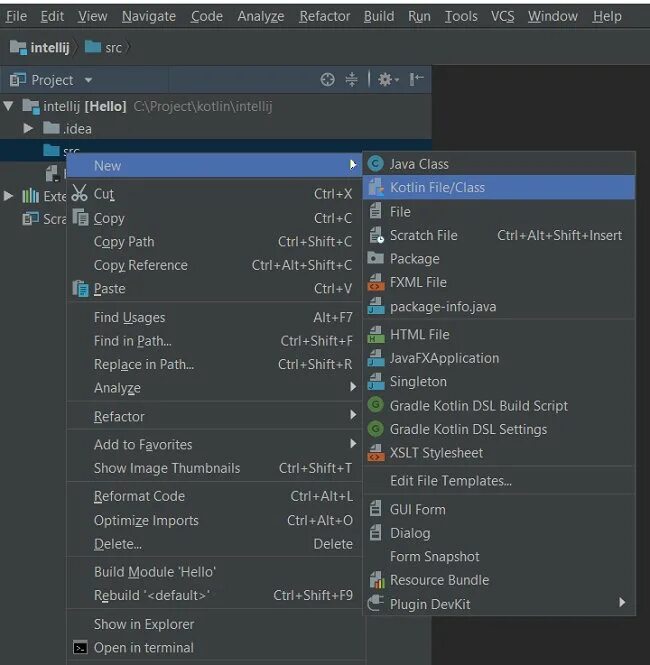Open the Navigate menu
The width and height of the screenshot is (650, 665).
tap(149, 16)
